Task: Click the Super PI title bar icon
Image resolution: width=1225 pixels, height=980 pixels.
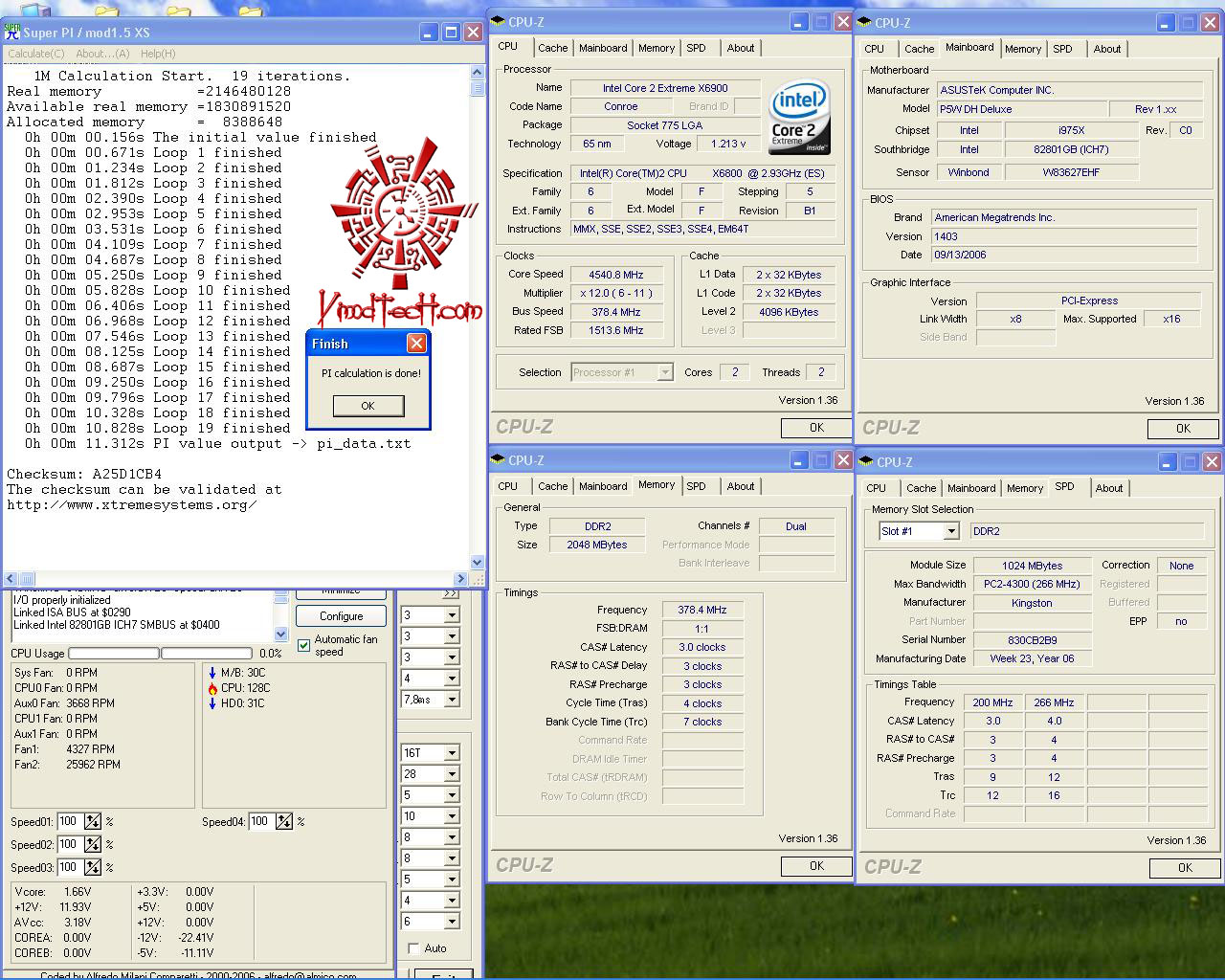Action: click(x=12, y=31)
